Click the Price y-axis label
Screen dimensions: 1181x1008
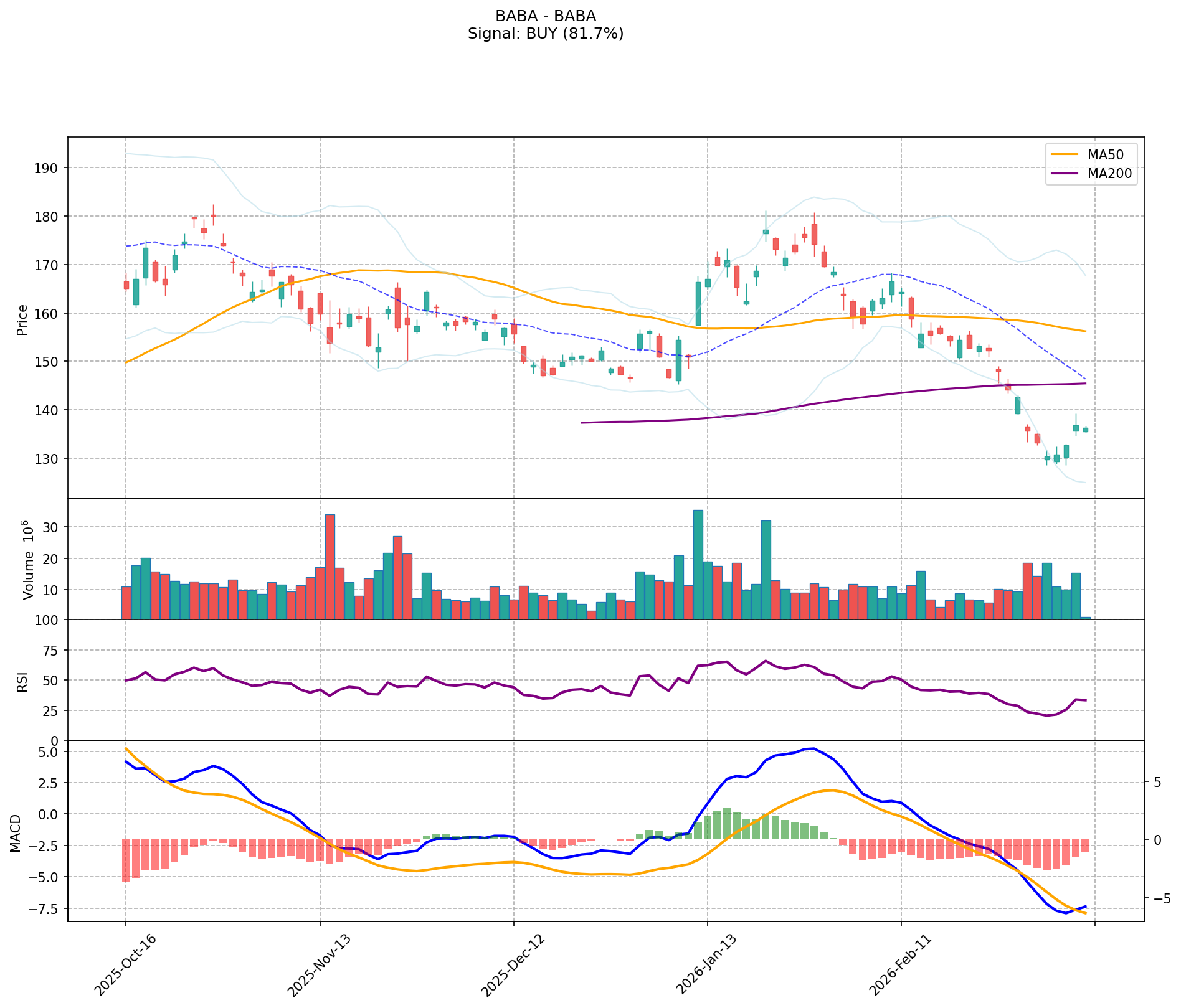[x=22, y=319]
